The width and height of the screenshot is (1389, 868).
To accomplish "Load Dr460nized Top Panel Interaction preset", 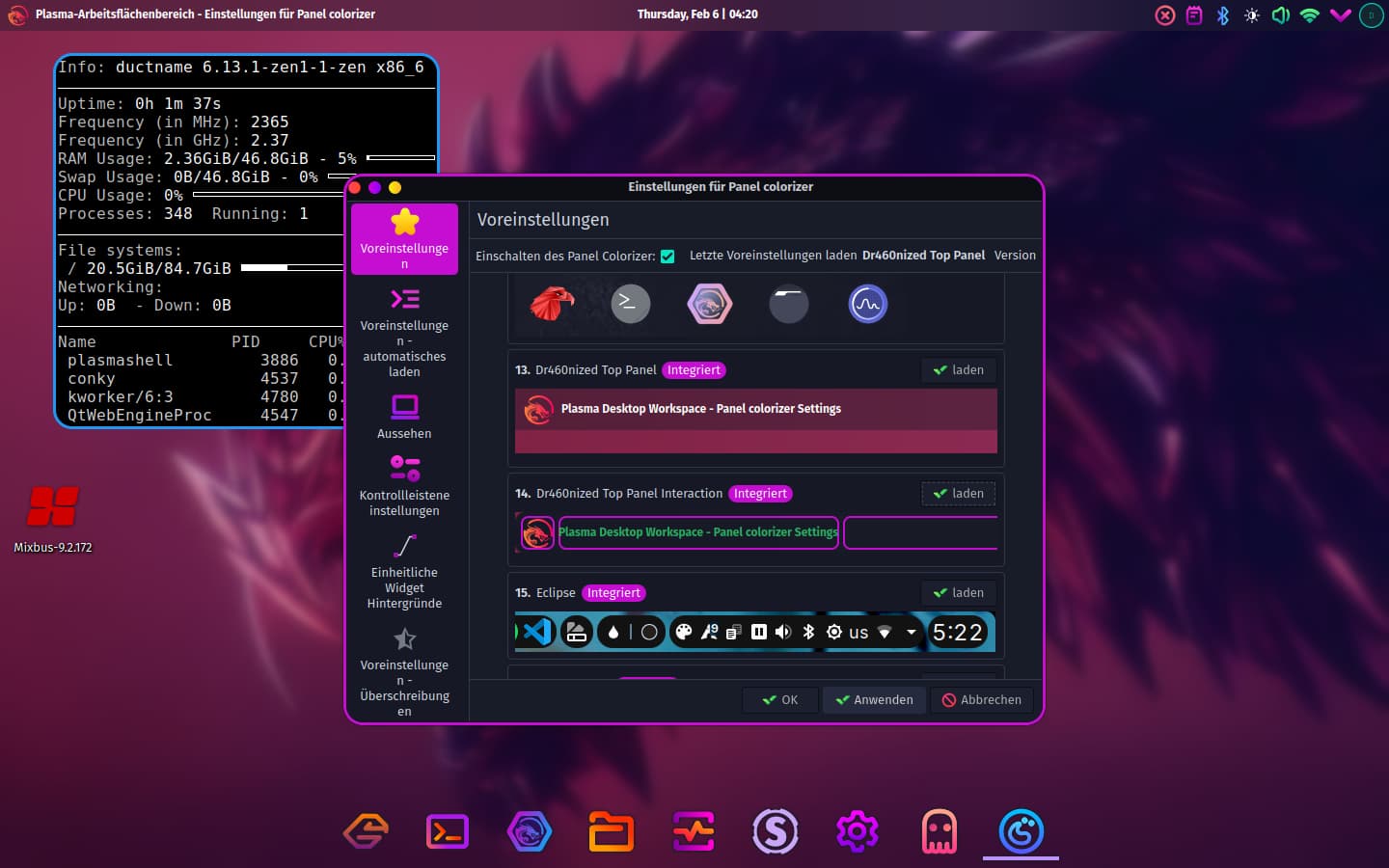I will [958, 494].
